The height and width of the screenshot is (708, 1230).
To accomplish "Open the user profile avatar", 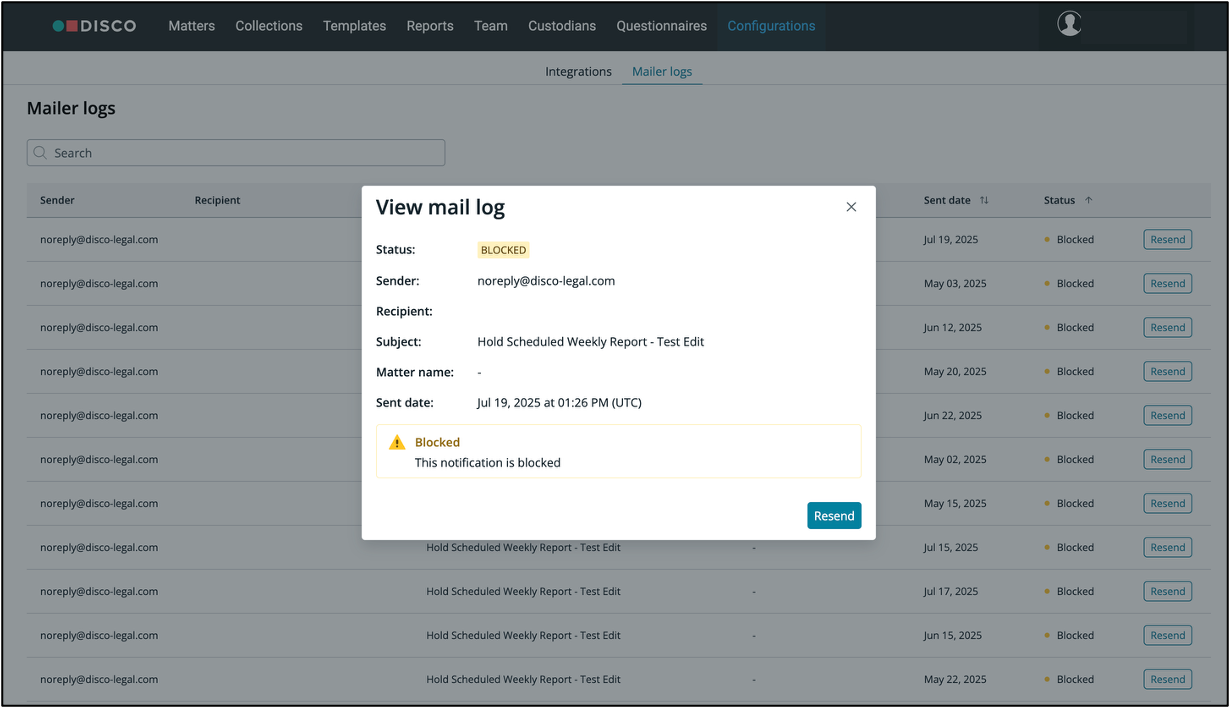I will pyautogui.click(x=1069, y=24).
